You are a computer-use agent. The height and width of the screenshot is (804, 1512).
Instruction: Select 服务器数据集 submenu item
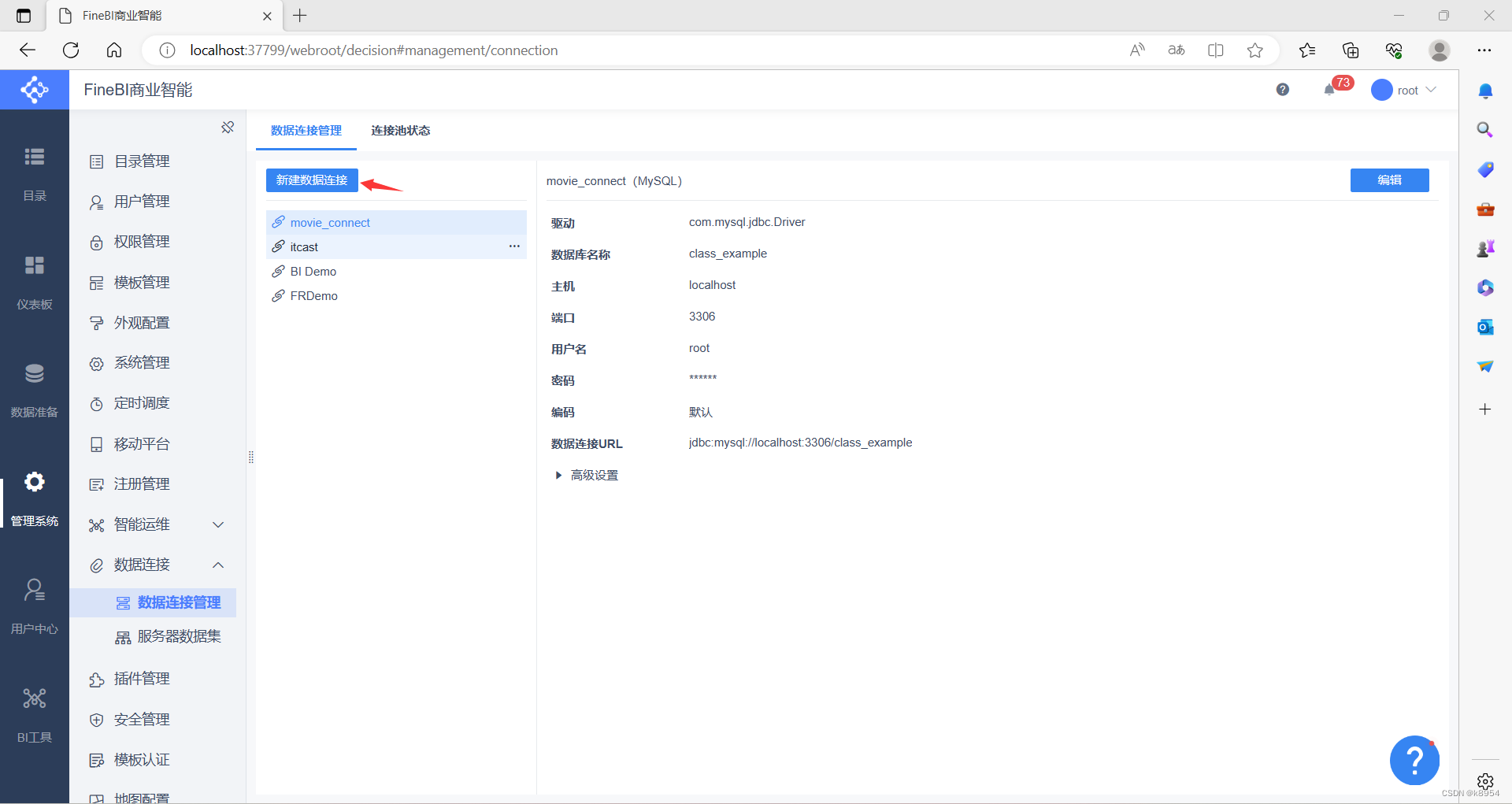click(x=168, y=636)
